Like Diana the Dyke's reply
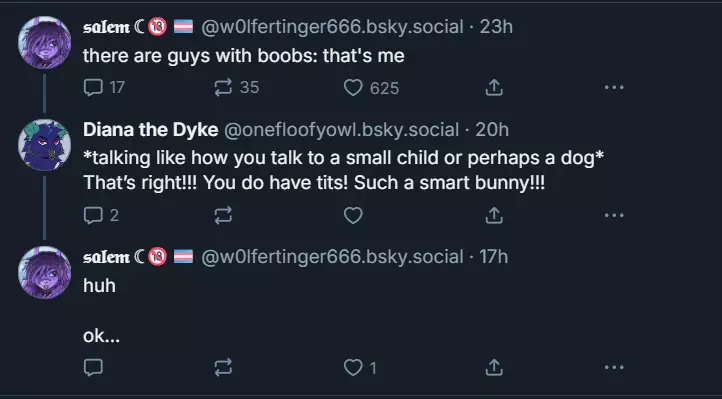Viewport: 722px width, 399px height. pos(354,215)
